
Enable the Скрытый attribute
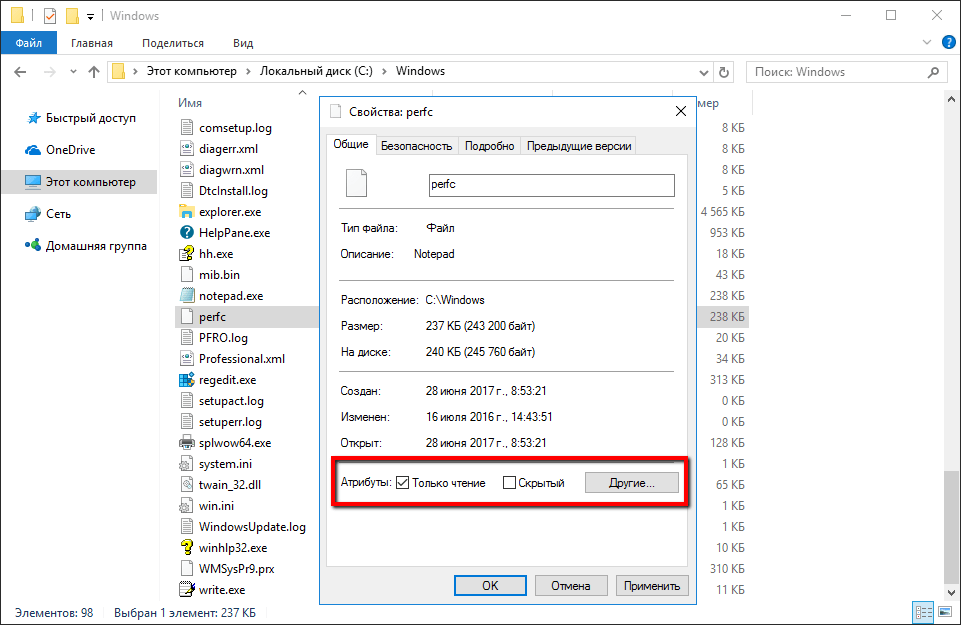[x=507, y=482]
